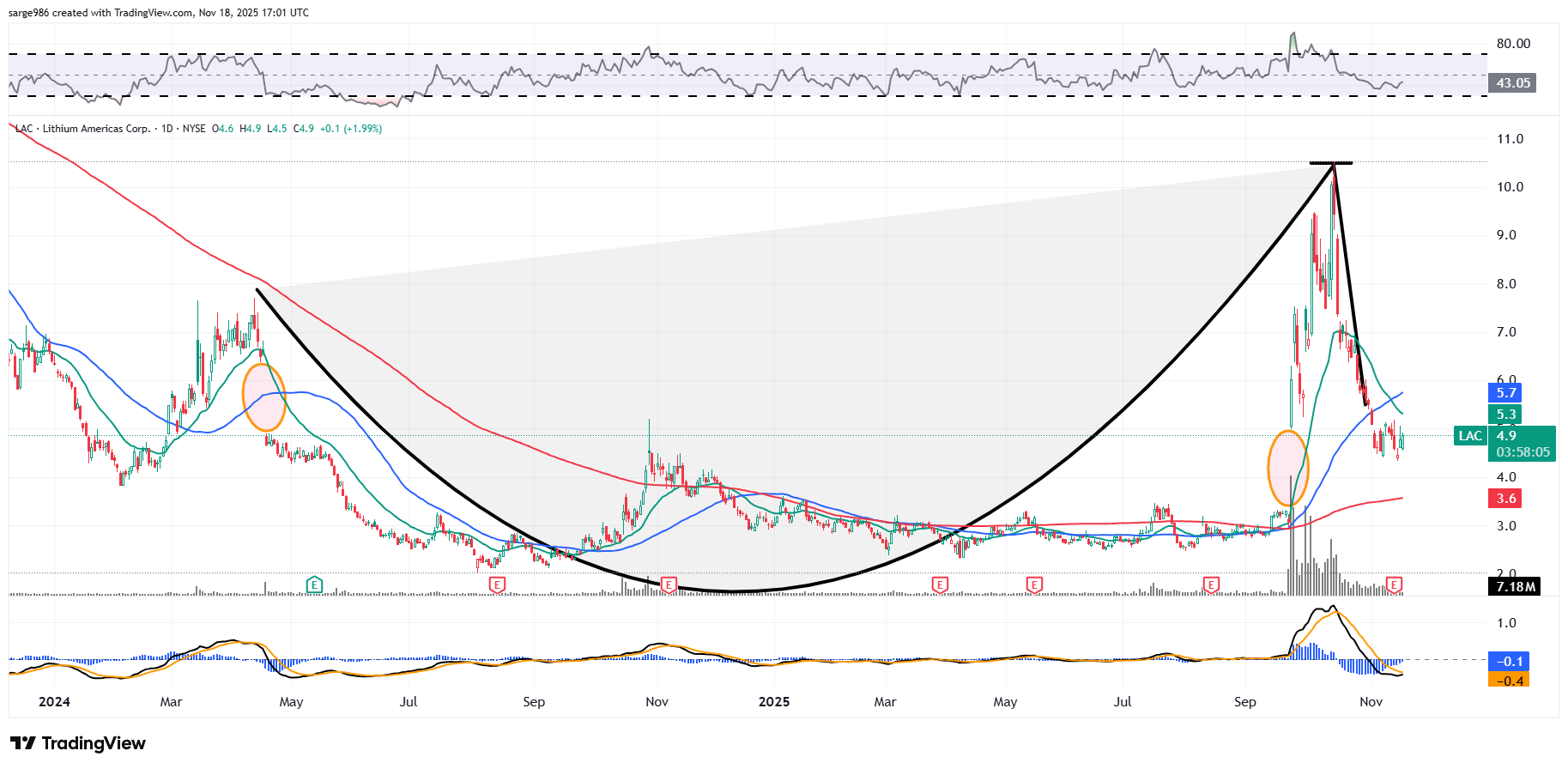The height and width of the screenshot is (769, 1568).
Task: Click the TradingView logo
Action: [78, 743]
